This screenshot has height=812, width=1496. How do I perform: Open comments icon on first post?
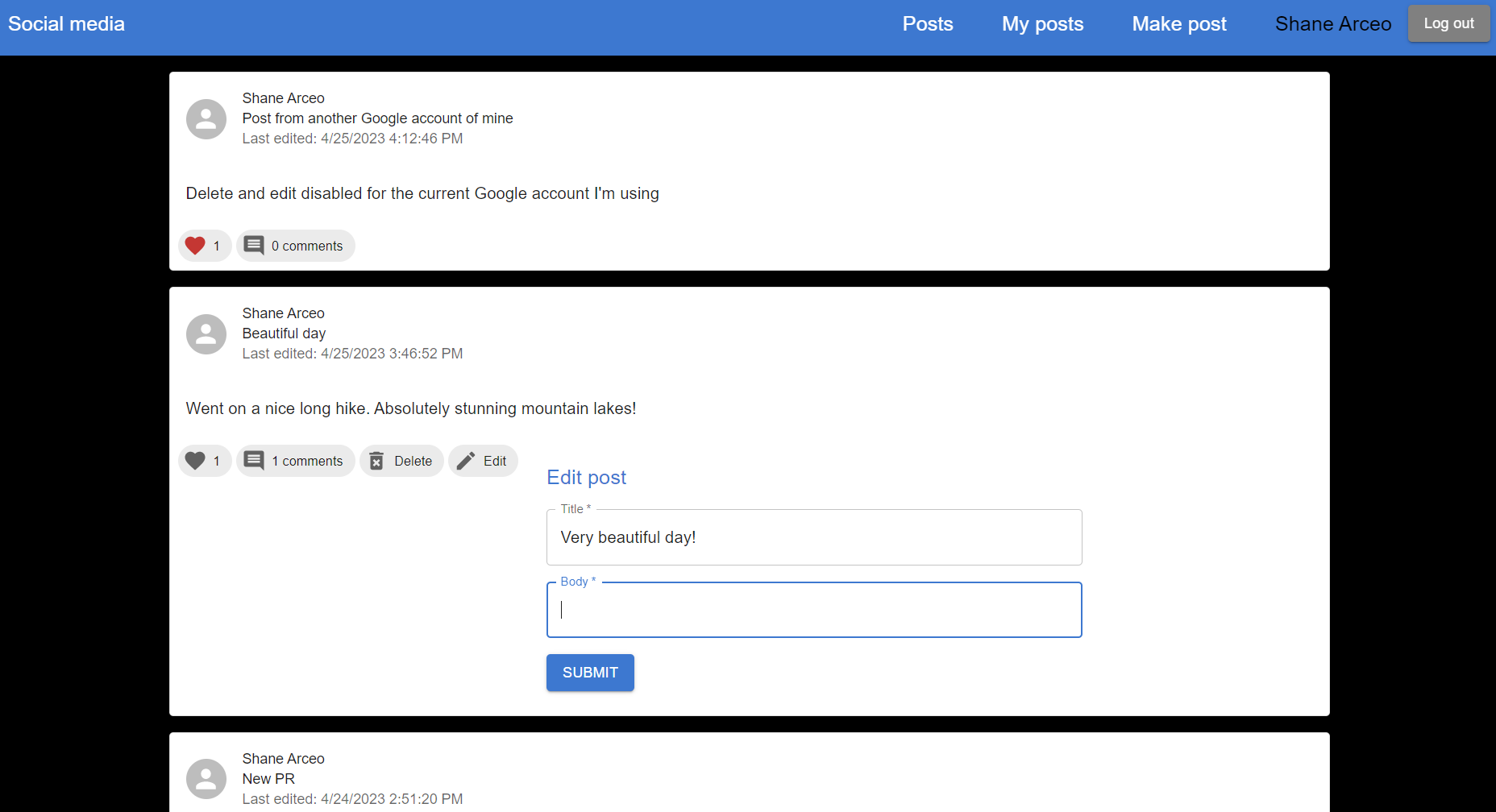254,246
